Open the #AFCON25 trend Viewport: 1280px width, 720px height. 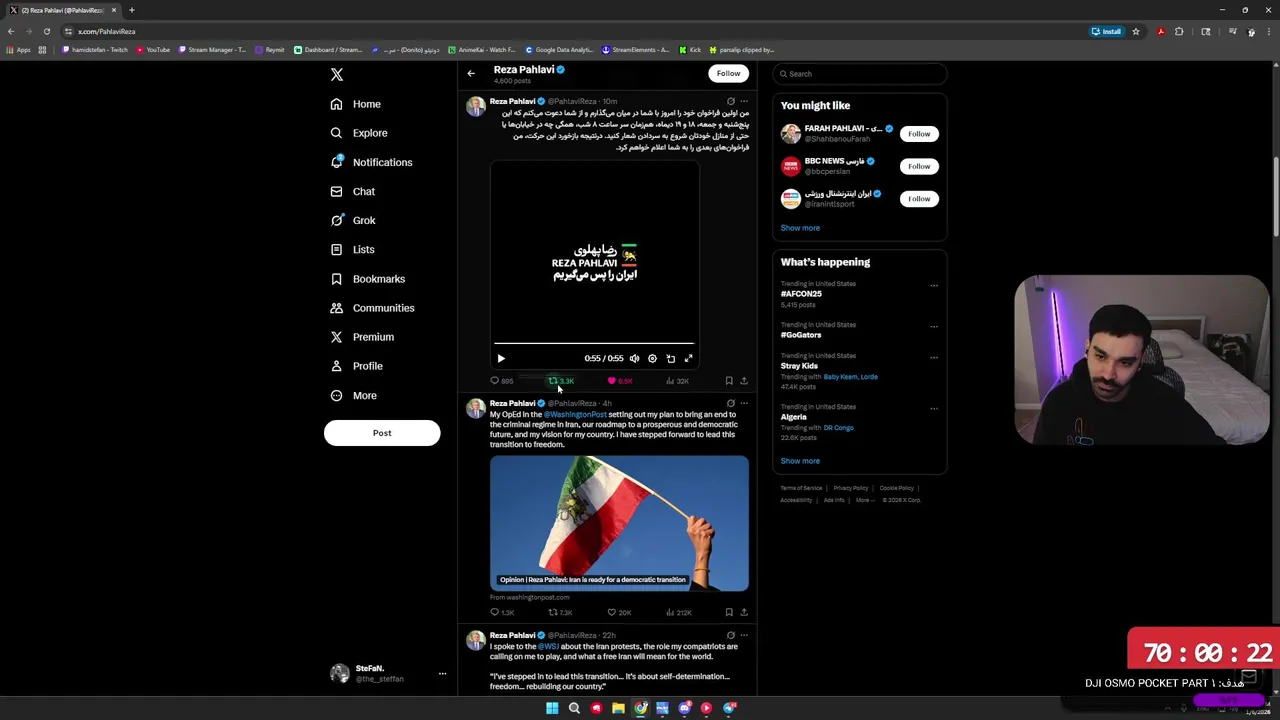[801, 294]
